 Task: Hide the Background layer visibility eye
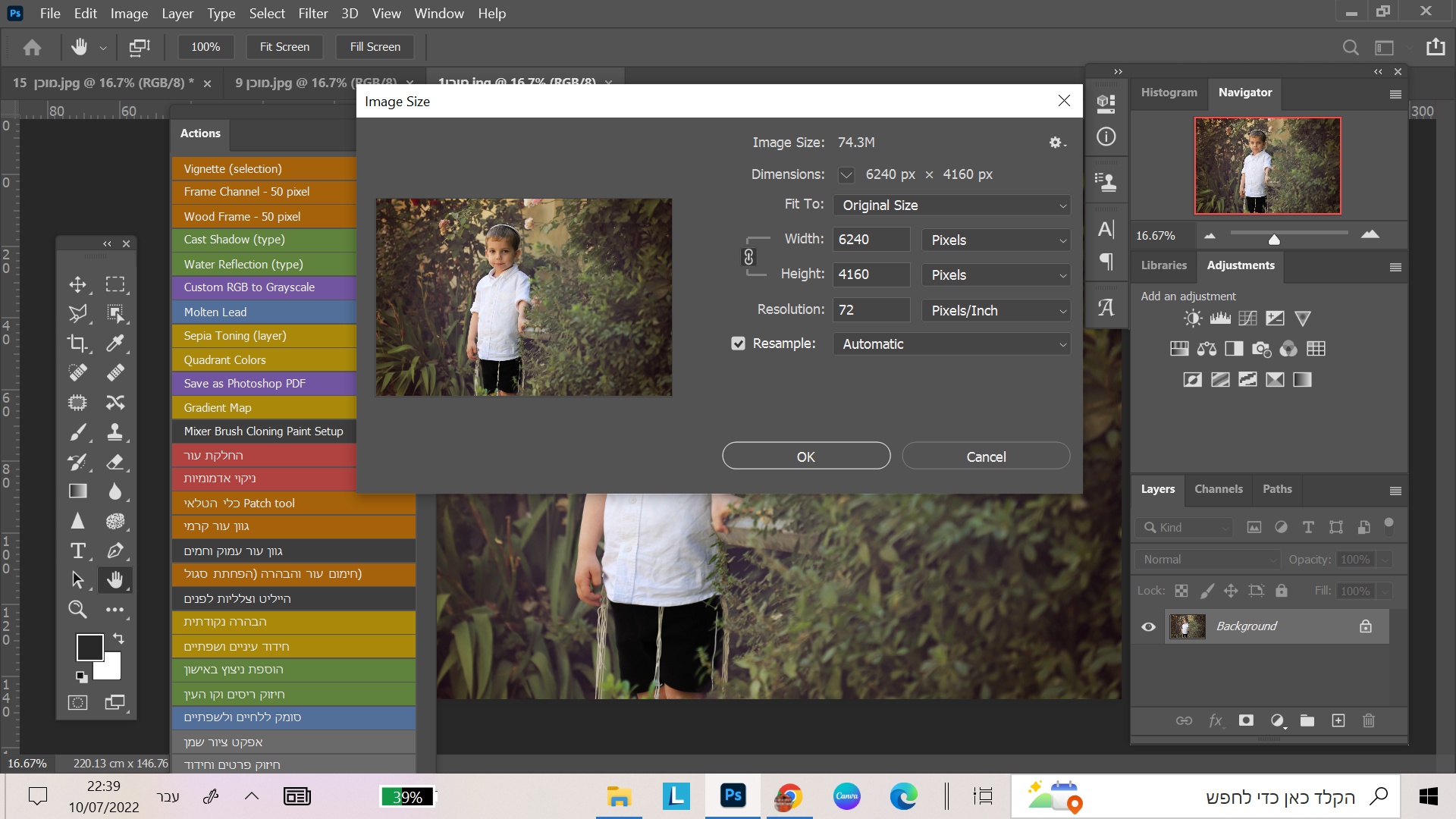[x=1148, y=626]
